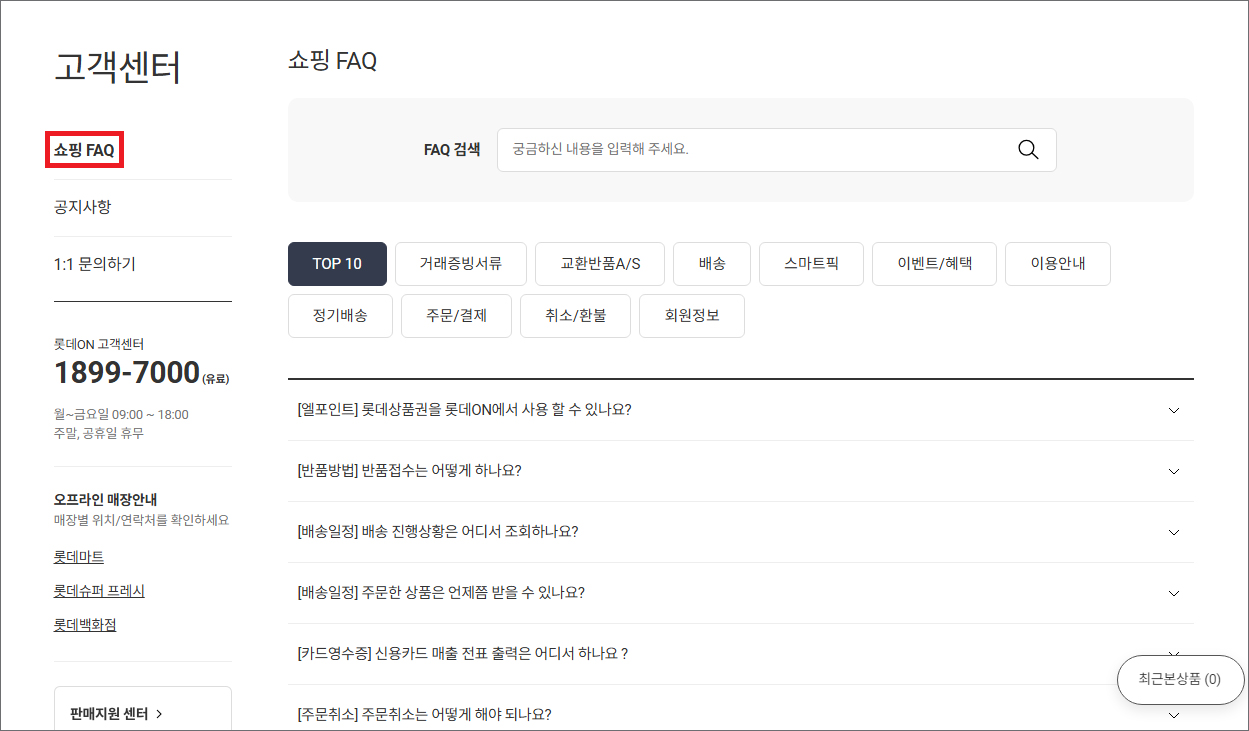Open the 반품접수는 어떻게 하나요 question text

[x=409, y=471]
